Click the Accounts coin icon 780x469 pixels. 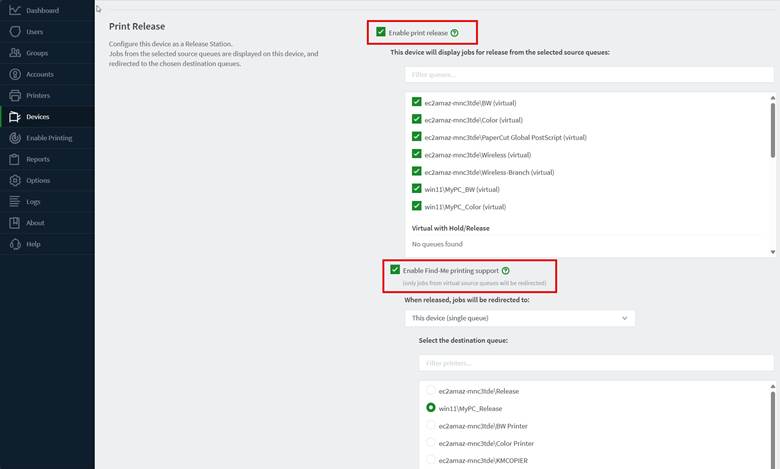(x=15, y=74)
